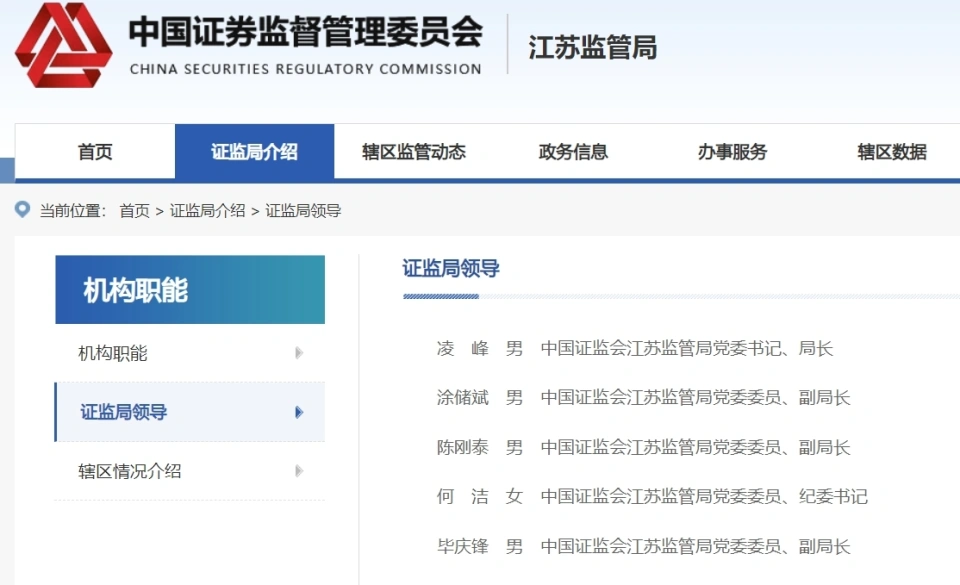Switch to 办事服务 tab

(732, 152)
